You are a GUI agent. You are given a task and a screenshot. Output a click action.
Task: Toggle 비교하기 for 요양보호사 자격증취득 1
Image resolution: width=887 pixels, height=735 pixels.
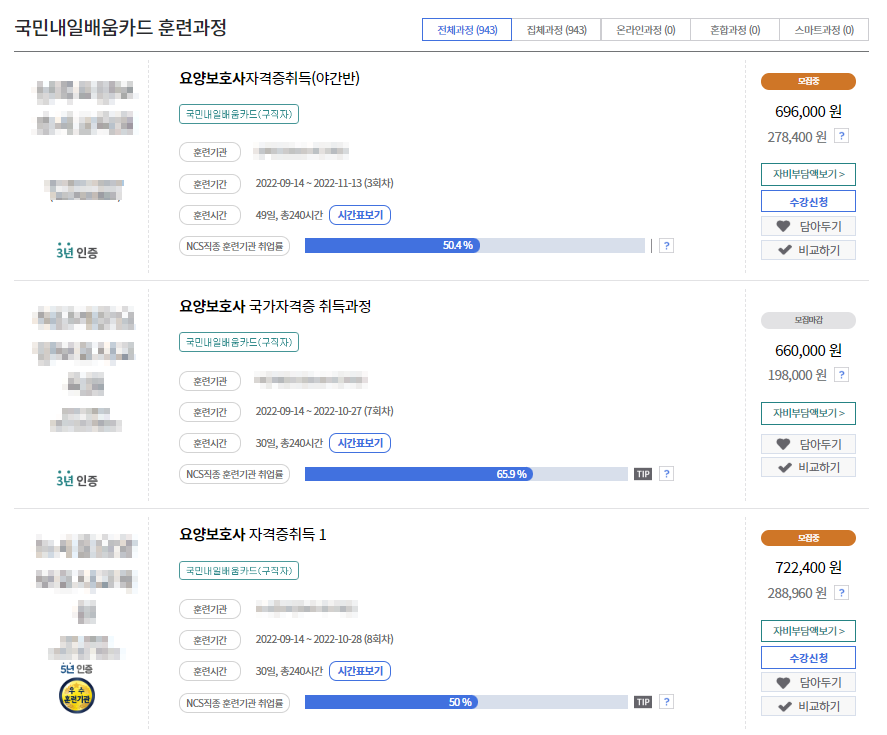click(808, 705)
